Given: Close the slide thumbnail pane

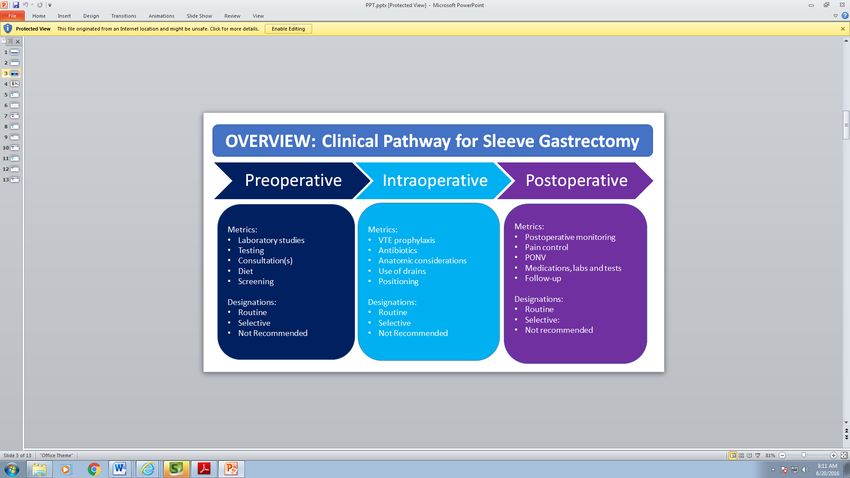Looking at the screenshot, I should coord(18,41).
